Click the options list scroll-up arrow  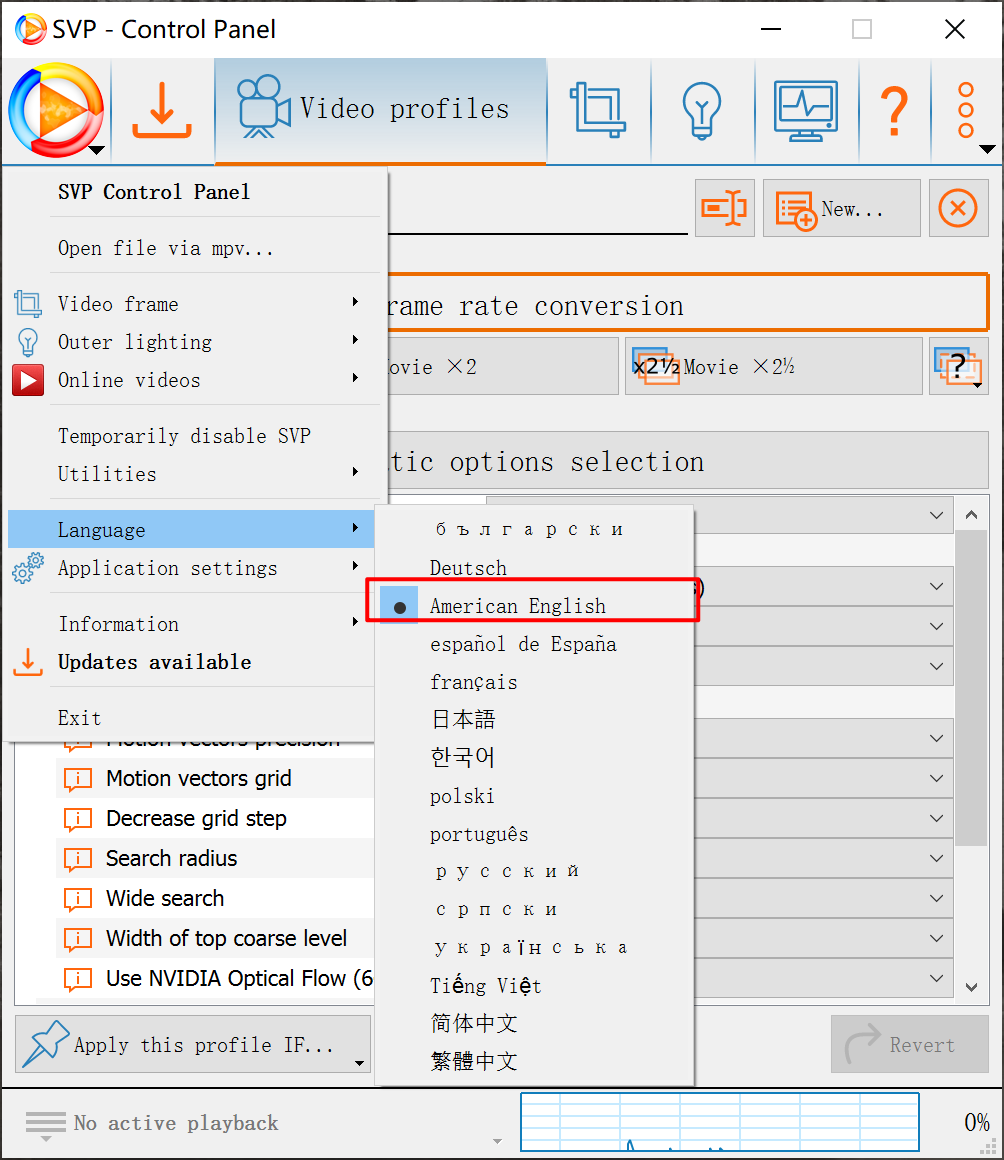971,514
